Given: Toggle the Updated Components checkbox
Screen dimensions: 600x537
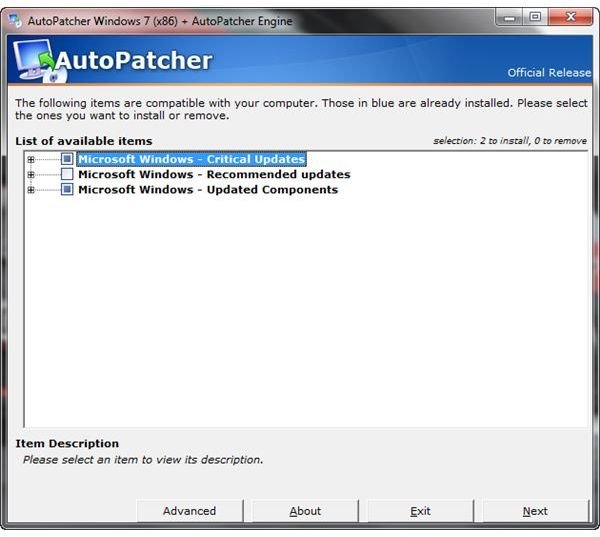Looking at the screenshot, I should [x=67, y=189].
